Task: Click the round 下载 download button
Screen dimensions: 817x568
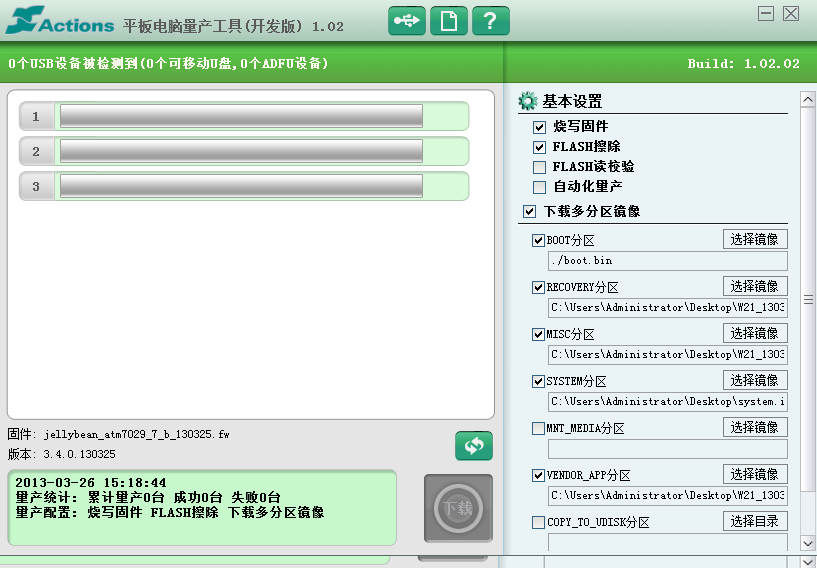Action: (x=459, y=508)
